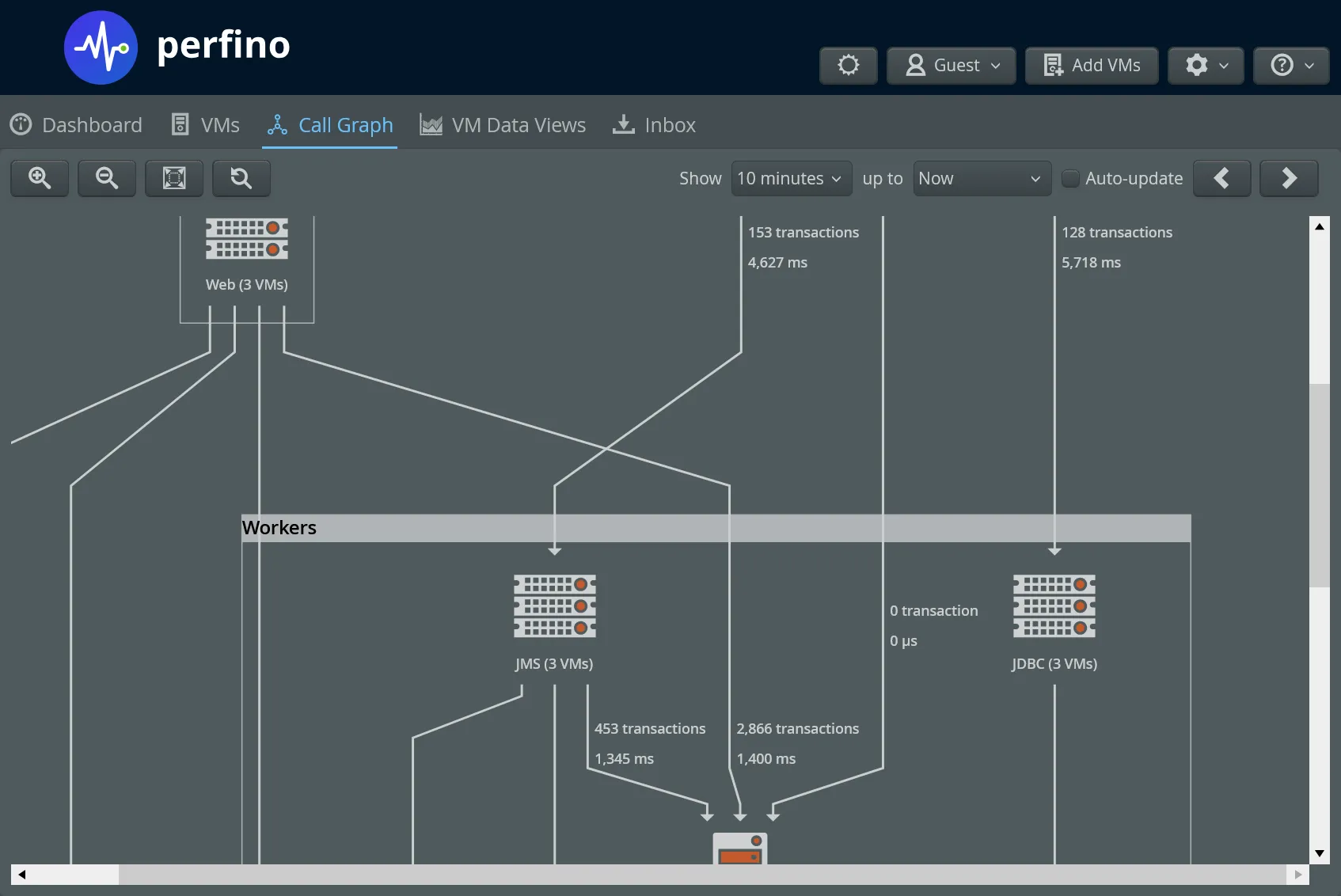Open the notifications gear icon in the header
Image resolution: width=1341 pixels, height=896 pixels.
click(848, 66)
